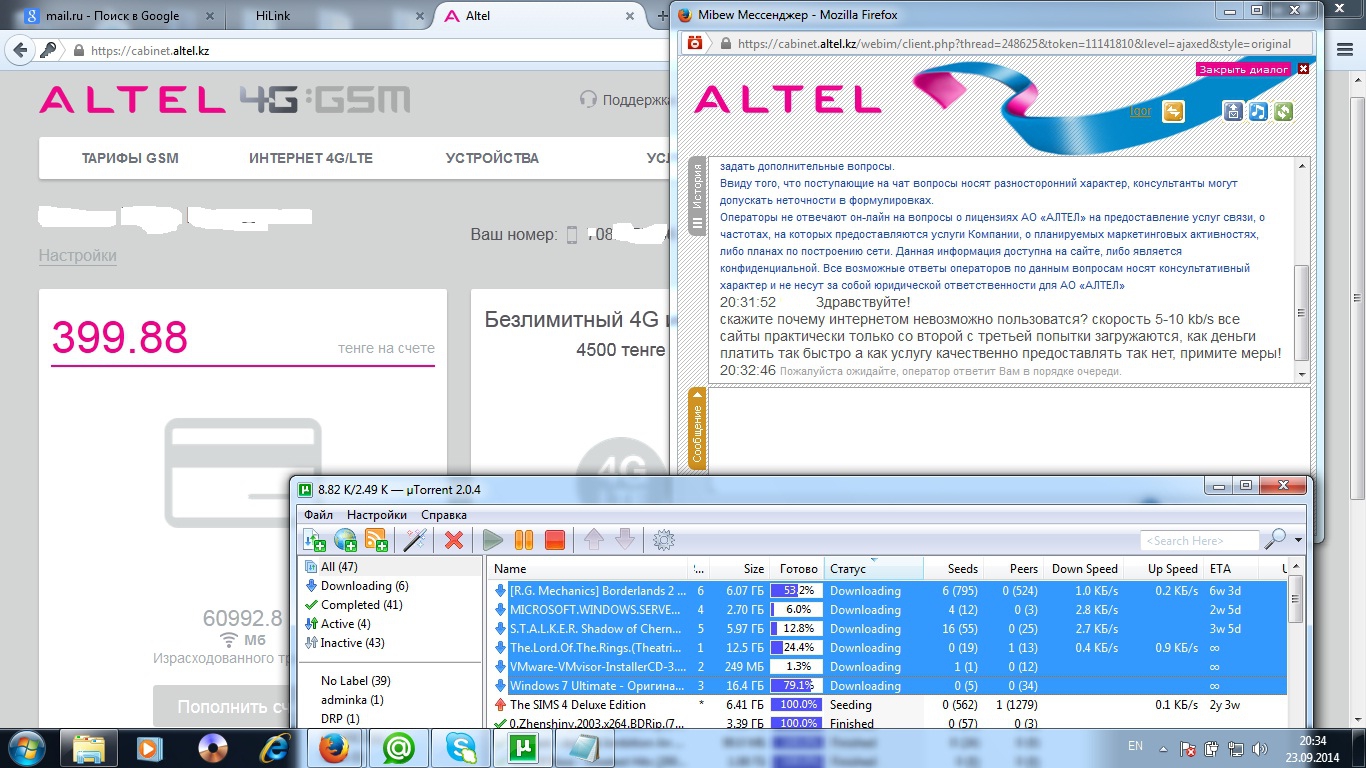
Task: Select the Borderlands 2 torrent row
Action: (888, 591)
